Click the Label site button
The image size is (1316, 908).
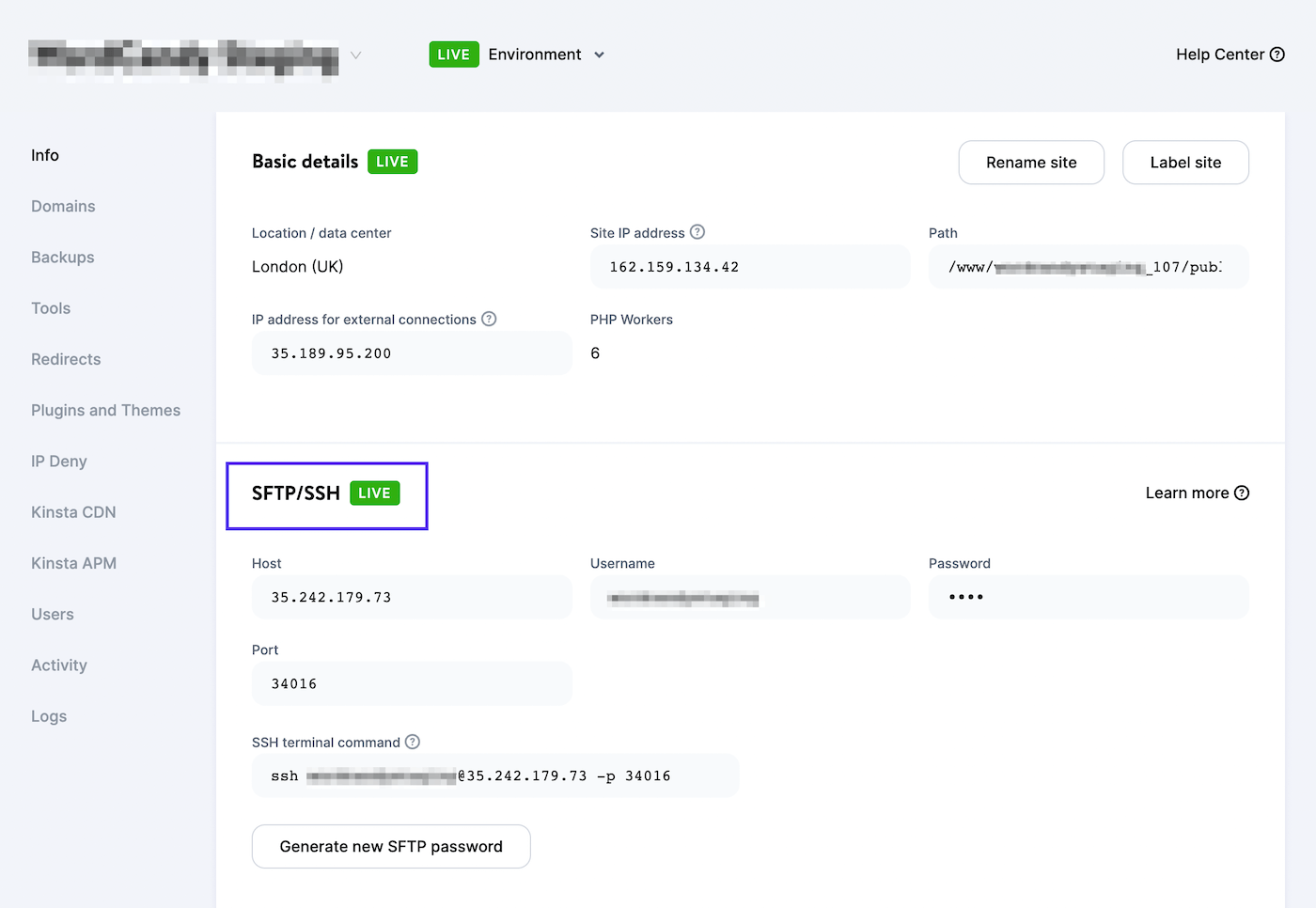pos(1185,162)
